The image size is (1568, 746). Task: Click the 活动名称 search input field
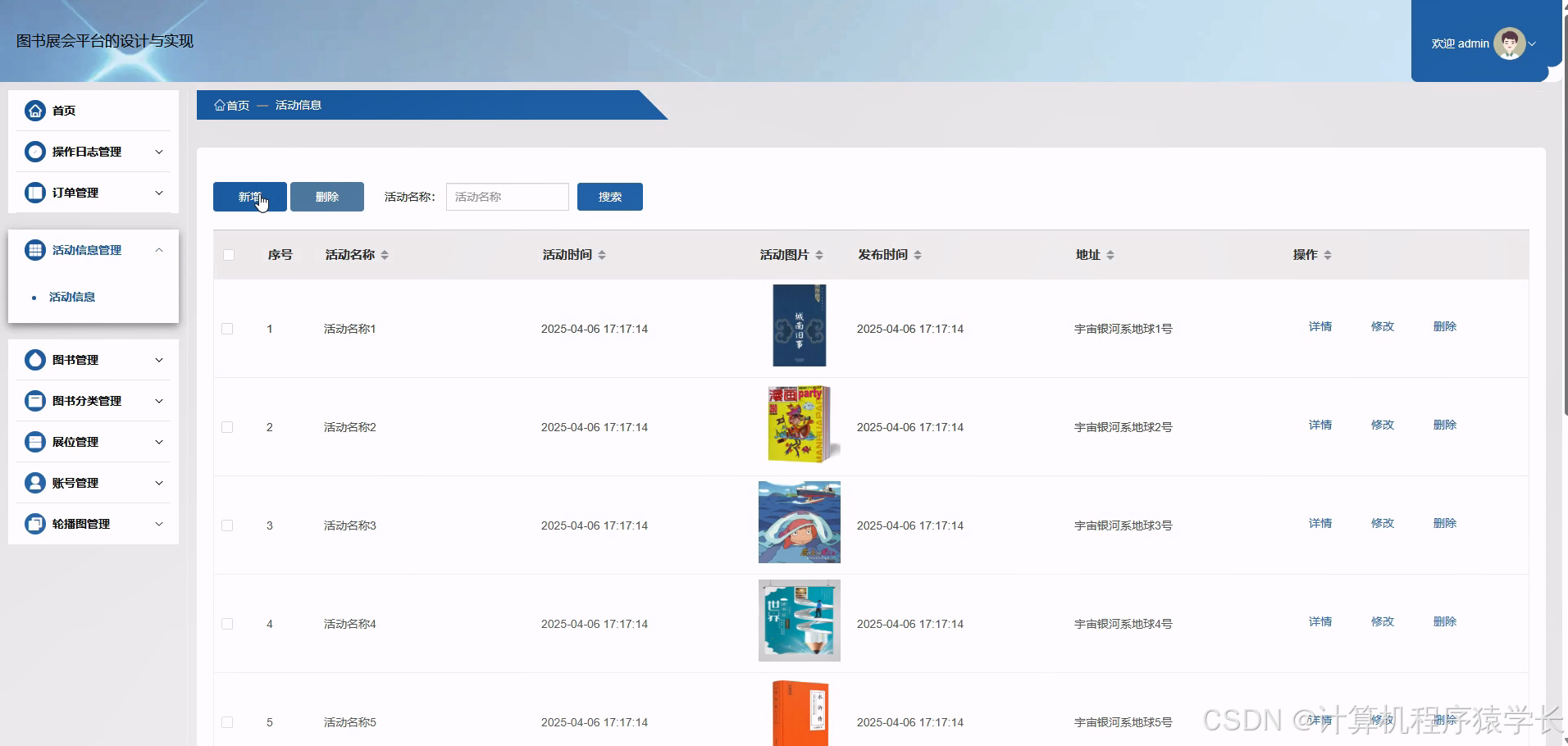click(507, 197)
